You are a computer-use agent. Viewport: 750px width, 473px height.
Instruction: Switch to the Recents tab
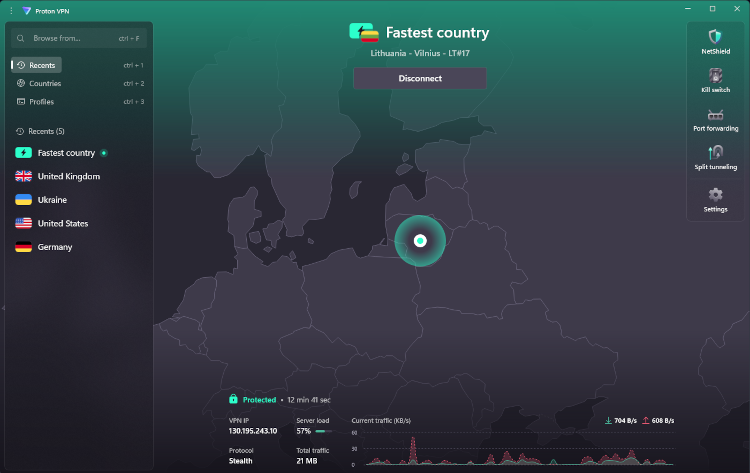[x=36, y=65]
